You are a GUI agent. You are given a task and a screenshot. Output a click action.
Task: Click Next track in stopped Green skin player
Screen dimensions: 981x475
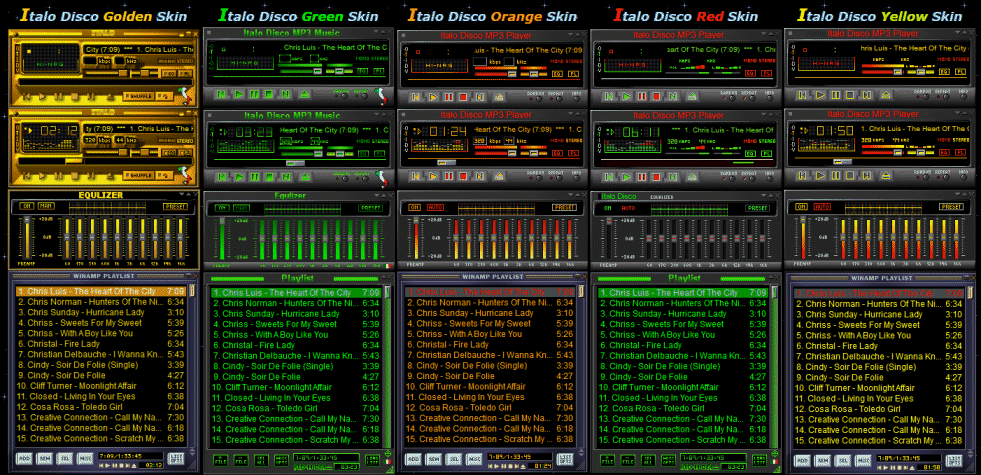[x=285, y=94]
